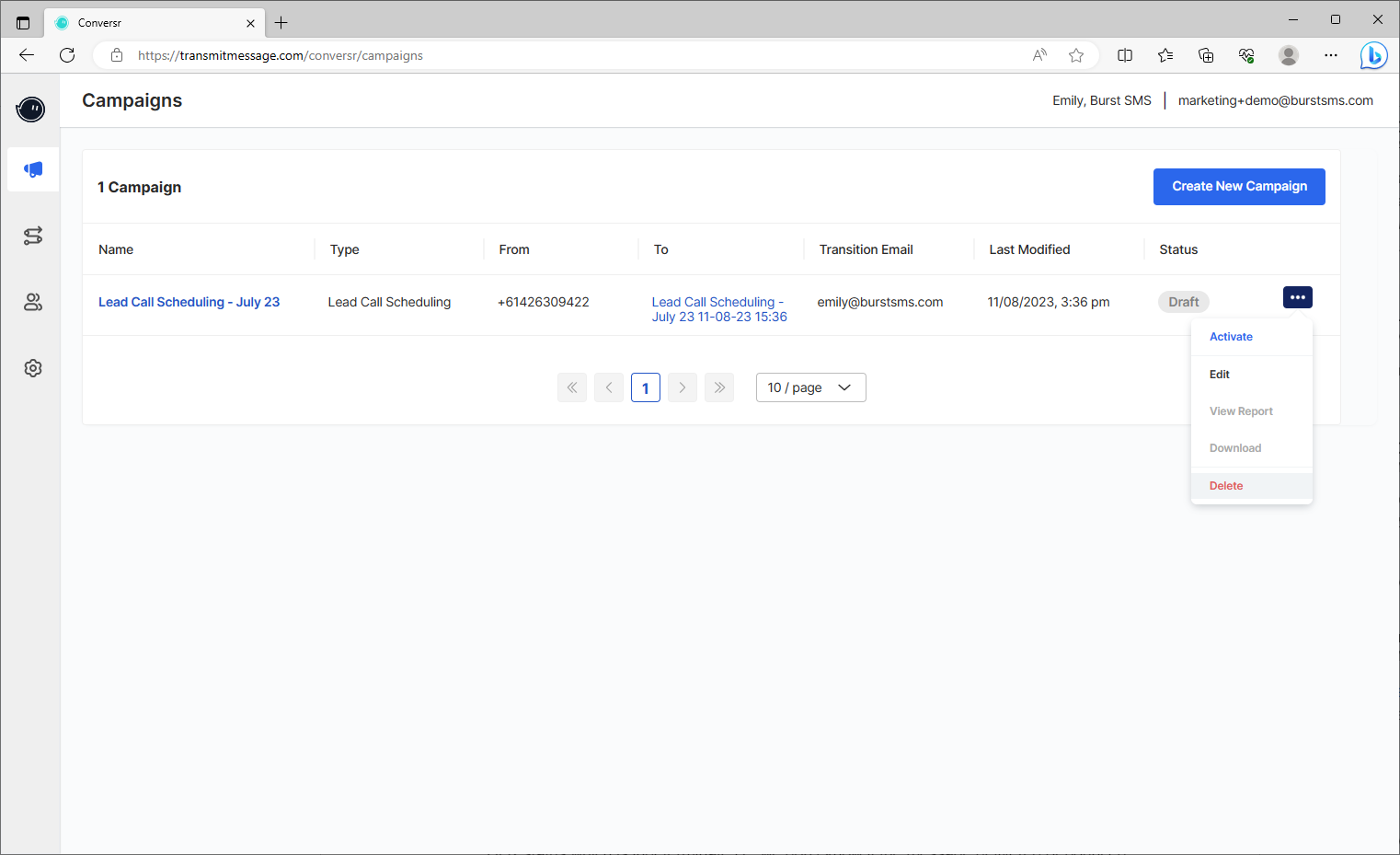The width and height of the screenshot is (1400, 855).
Task: Click the 'Lead Call Scheduling' type cell
Action: click(389, 302)
